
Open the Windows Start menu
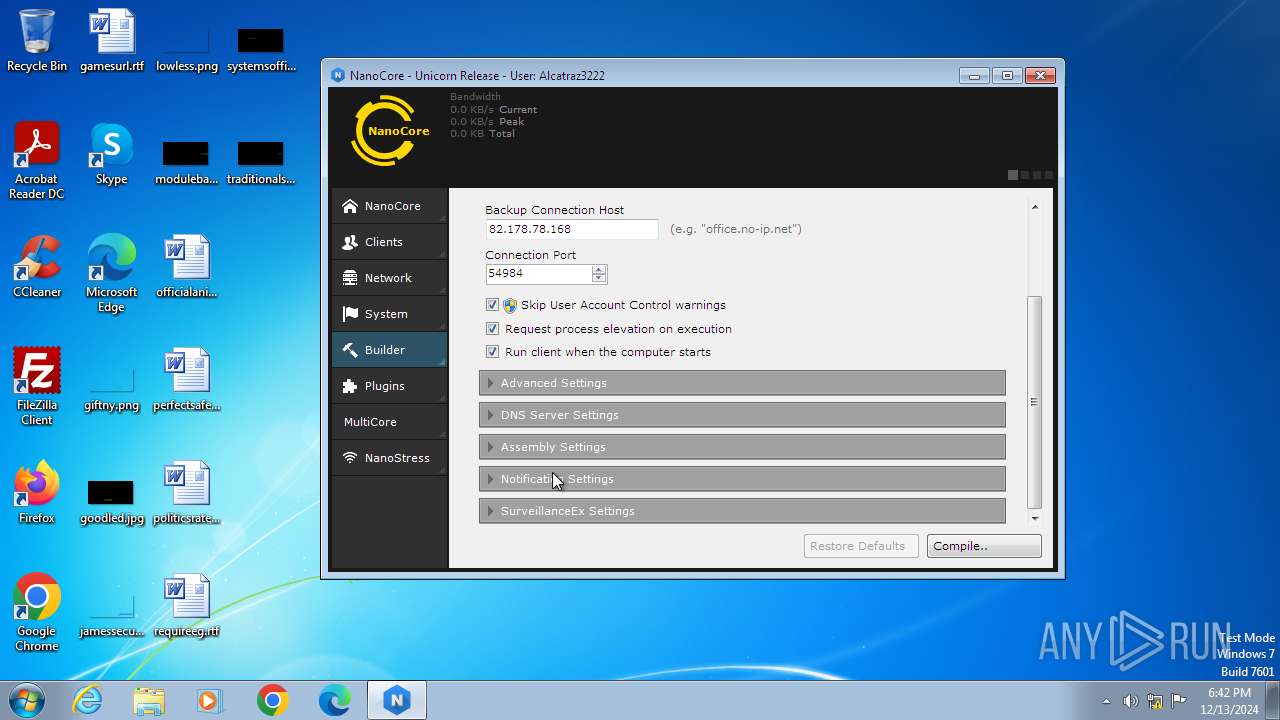27,700
